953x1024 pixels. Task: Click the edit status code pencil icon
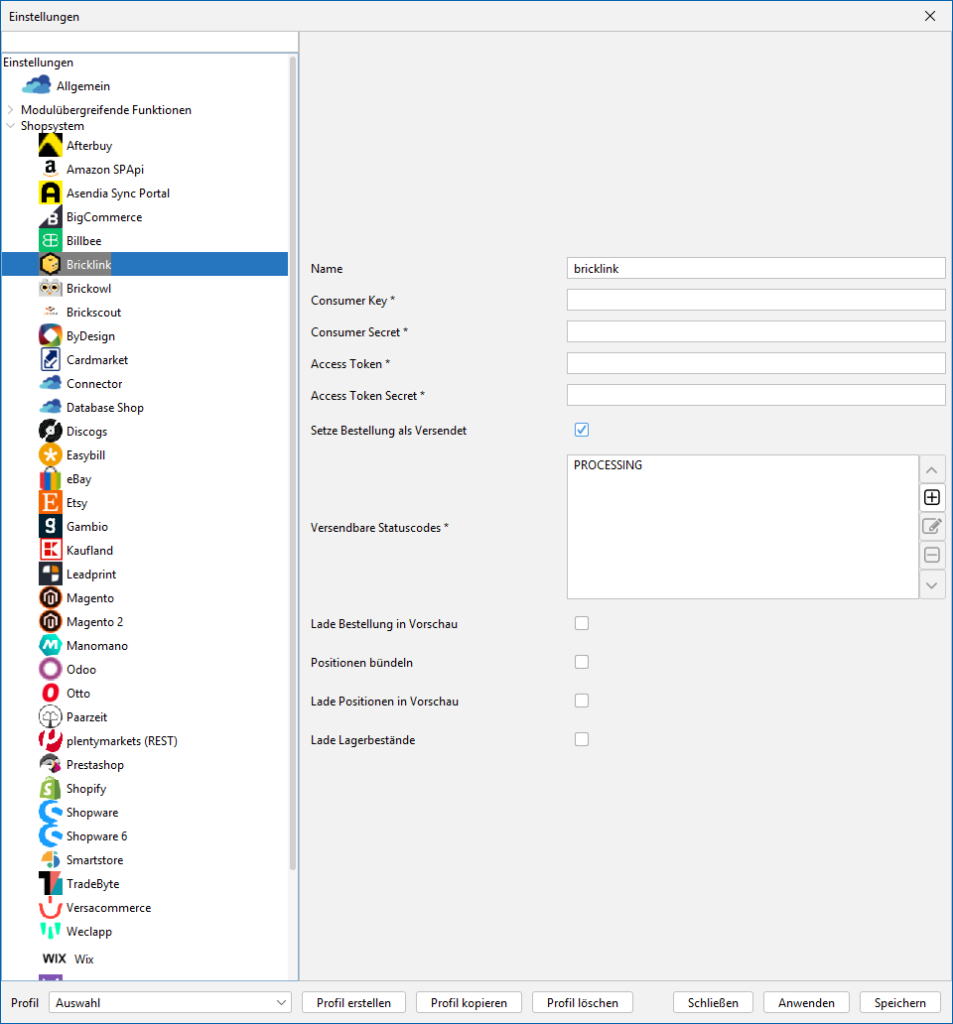[x=932, y=526]
